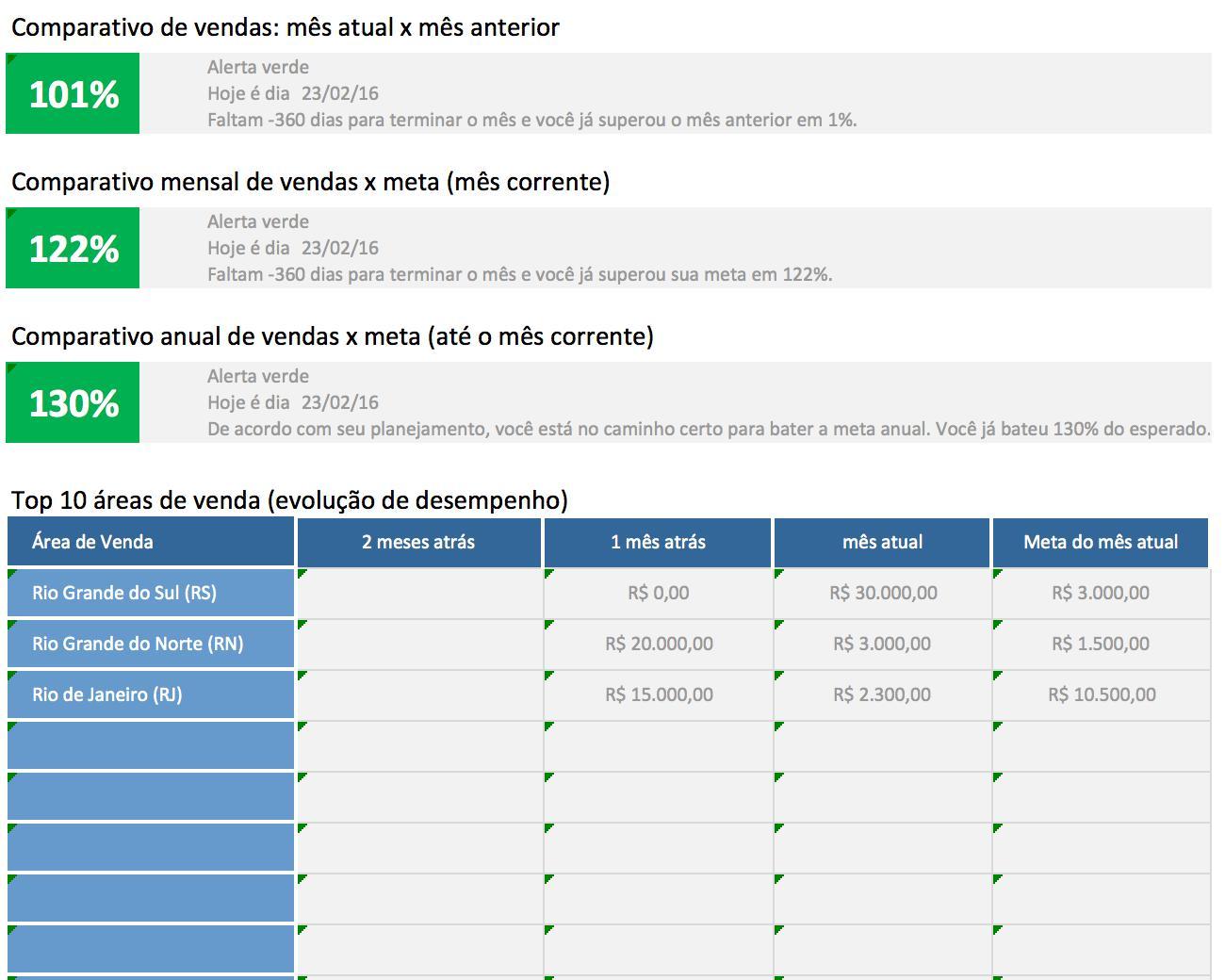Click the R$ 1.500,00 goal cell
The image size is (1225, 980).
pyautogui.click(x=1101, y=644)
